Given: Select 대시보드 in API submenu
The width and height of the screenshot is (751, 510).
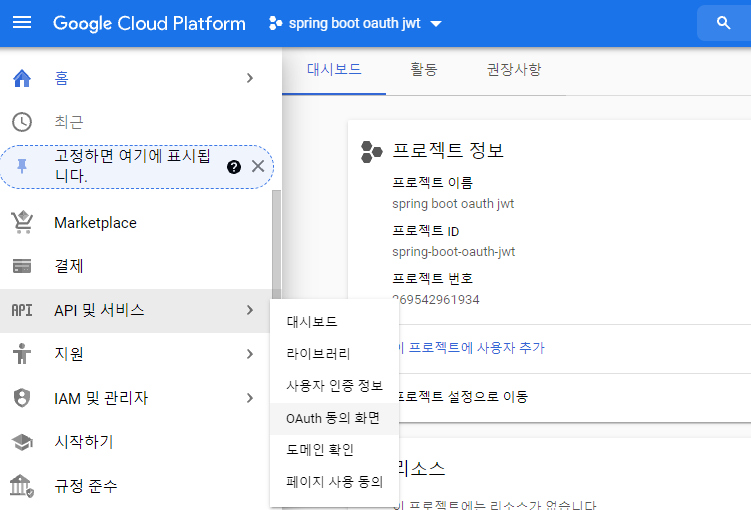Looking at the screenshot, I should tap(334, 322).
